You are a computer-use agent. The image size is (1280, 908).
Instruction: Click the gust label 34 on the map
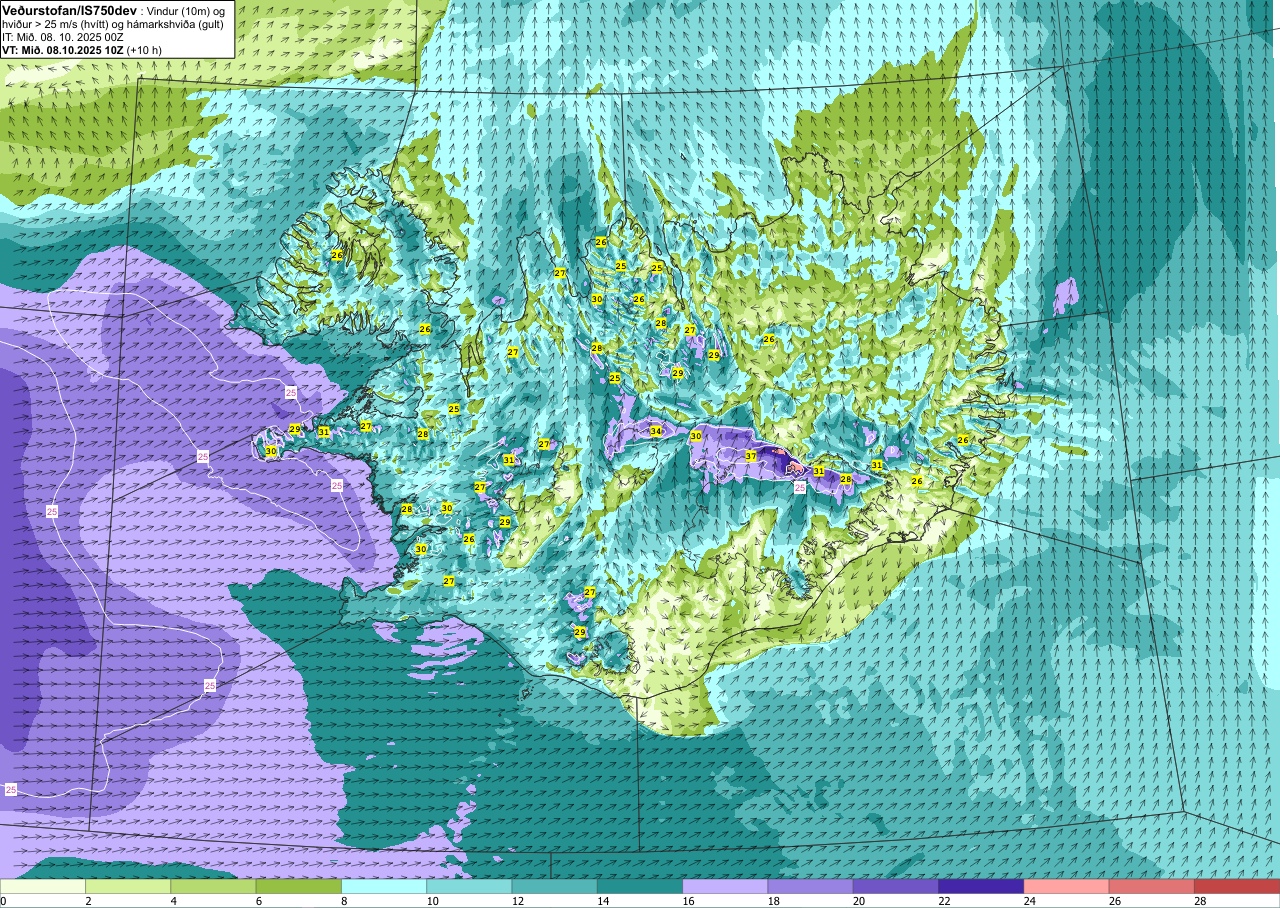(656, 431)
